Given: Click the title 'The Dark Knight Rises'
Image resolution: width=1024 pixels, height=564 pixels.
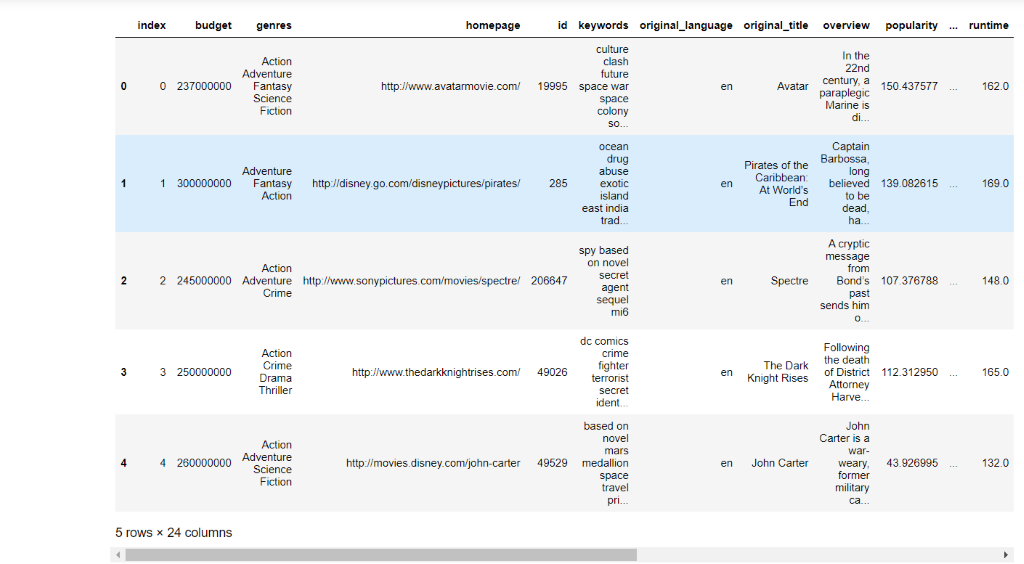Looking at the screenshot, I should coord(778,372).
